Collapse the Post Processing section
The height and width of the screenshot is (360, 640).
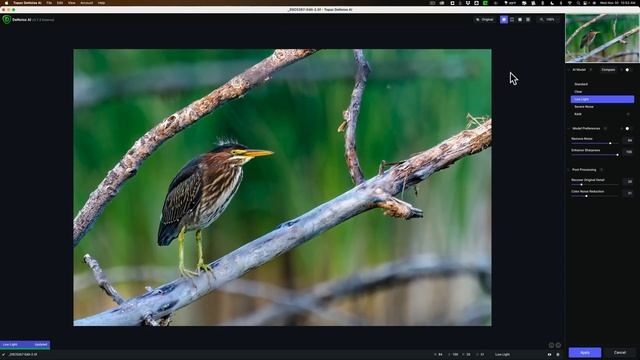click(x=569, y=170)
